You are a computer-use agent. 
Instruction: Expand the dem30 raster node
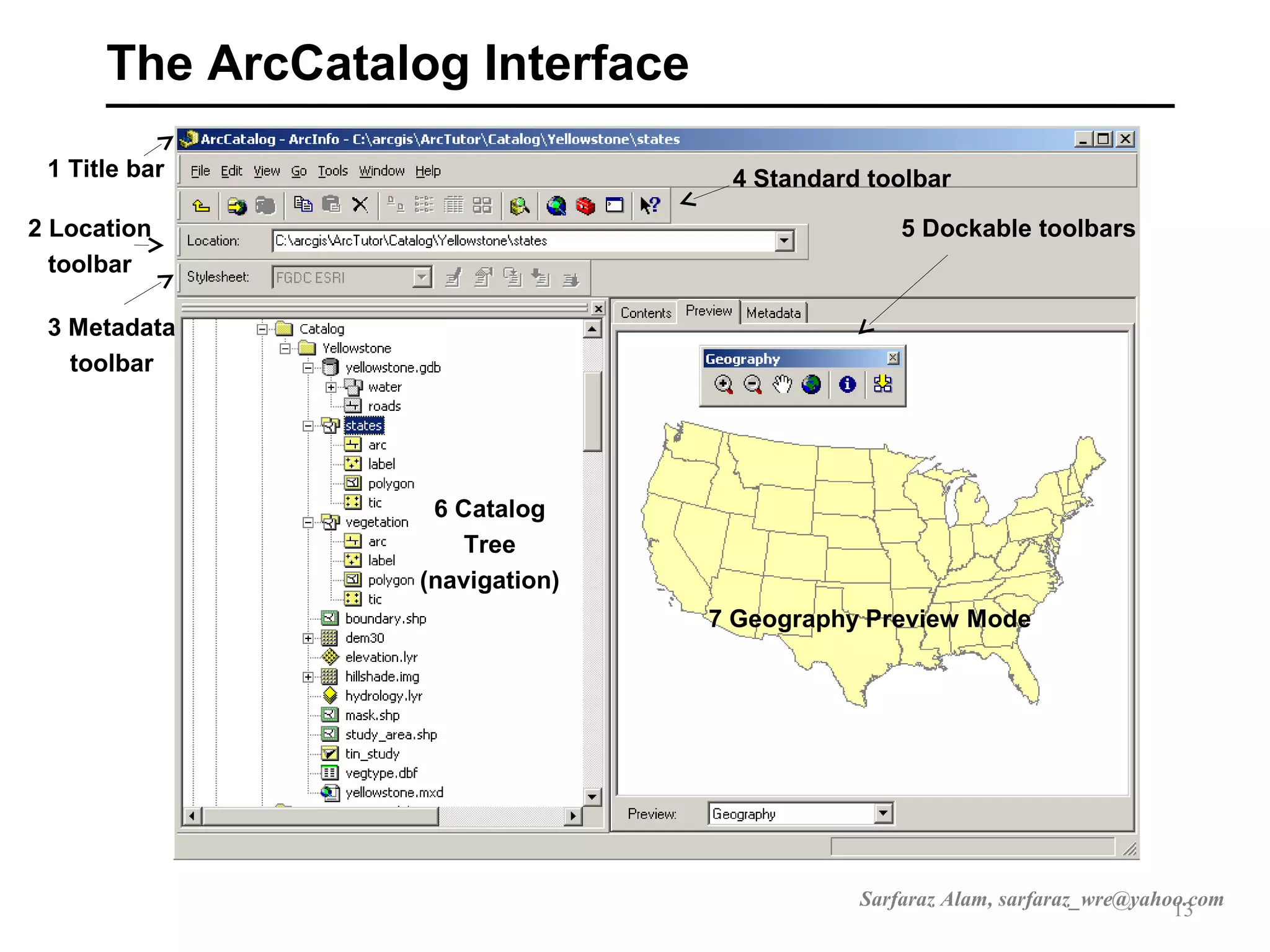click(308, 638)
